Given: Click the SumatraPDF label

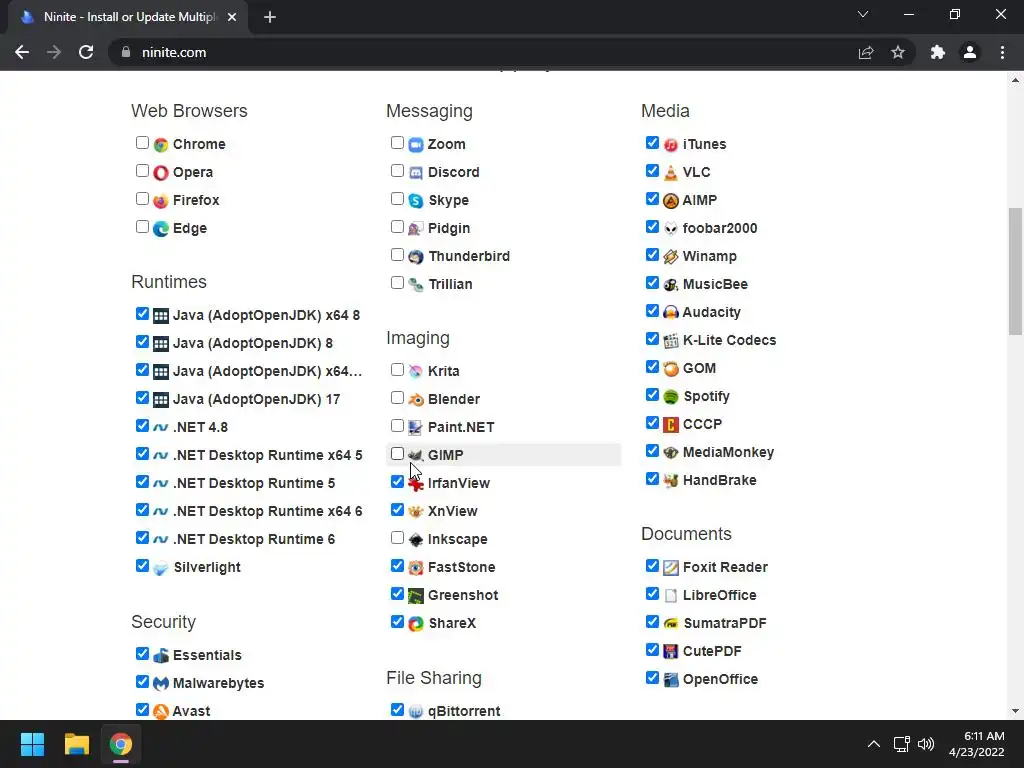Looking at the screenshot, I should (724, 624).
